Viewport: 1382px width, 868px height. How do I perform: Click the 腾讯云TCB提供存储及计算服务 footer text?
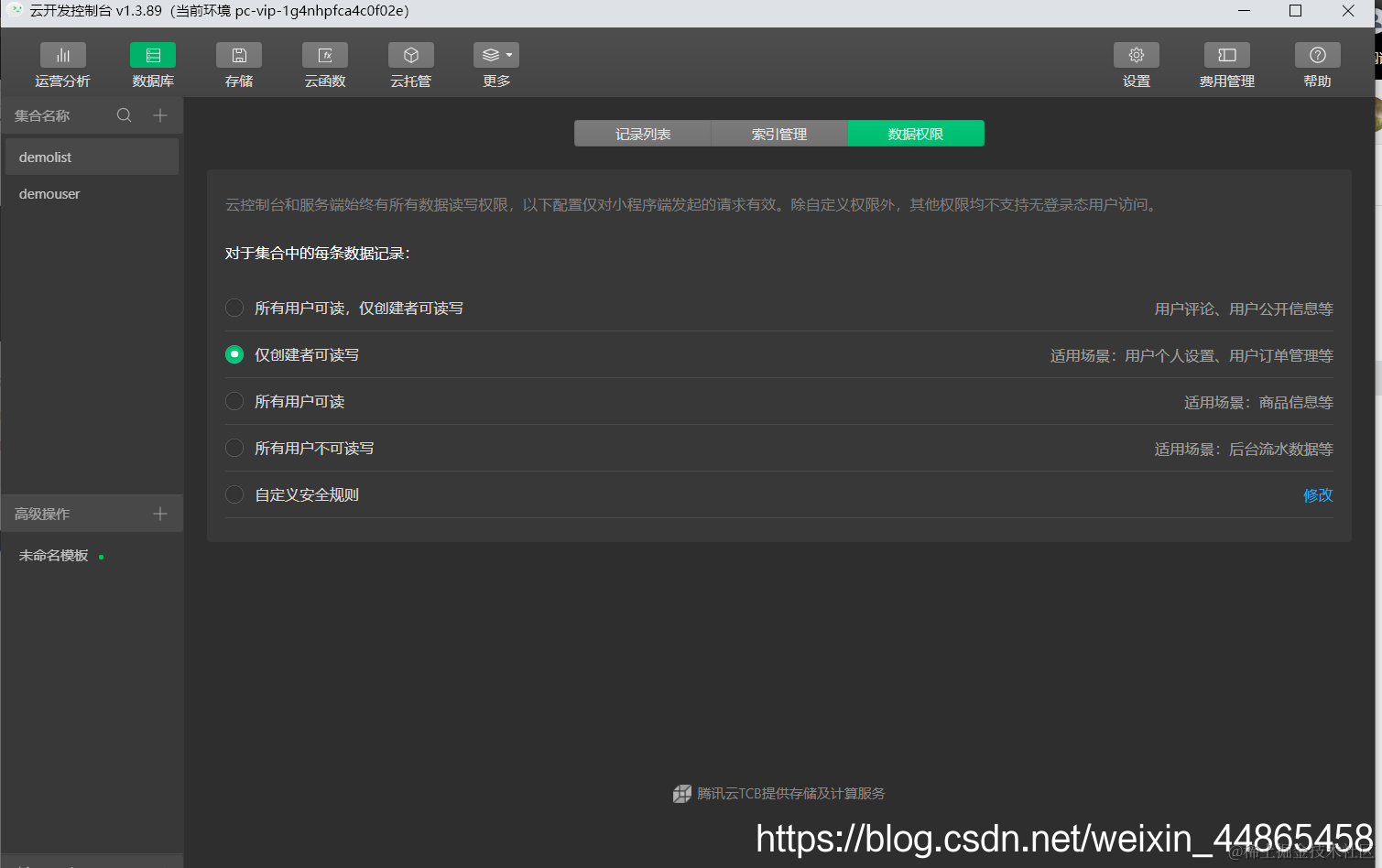(x=791, y=794)
